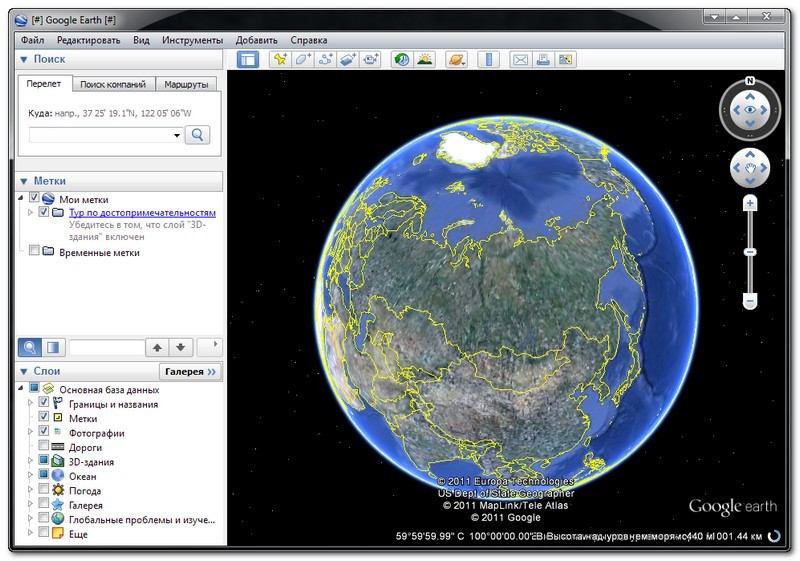800x561 pixels.
Task: Open the Справка menu
Action: 309,40
